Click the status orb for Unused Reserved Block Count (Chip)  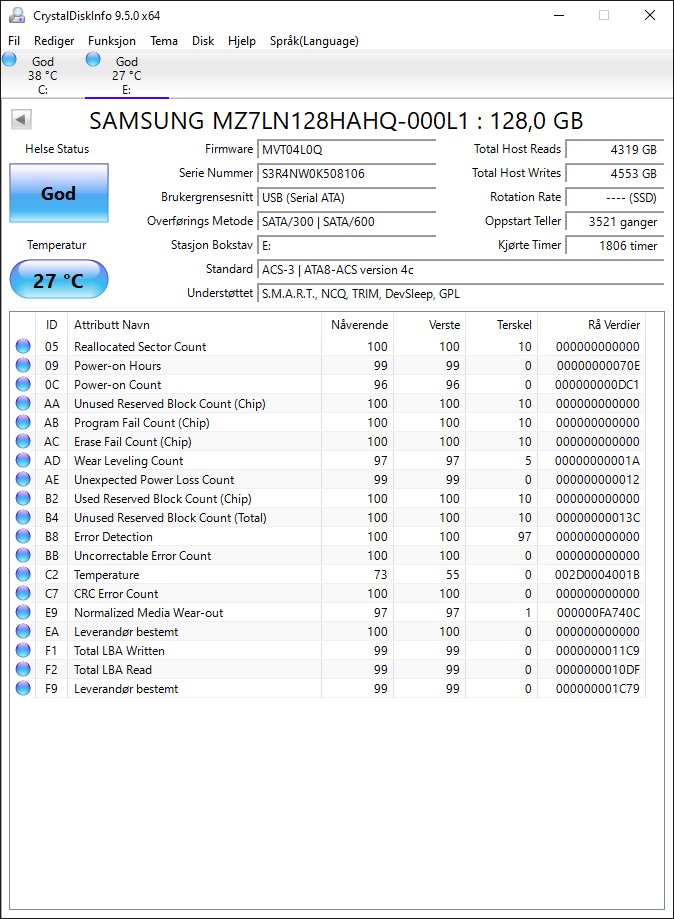23,403
